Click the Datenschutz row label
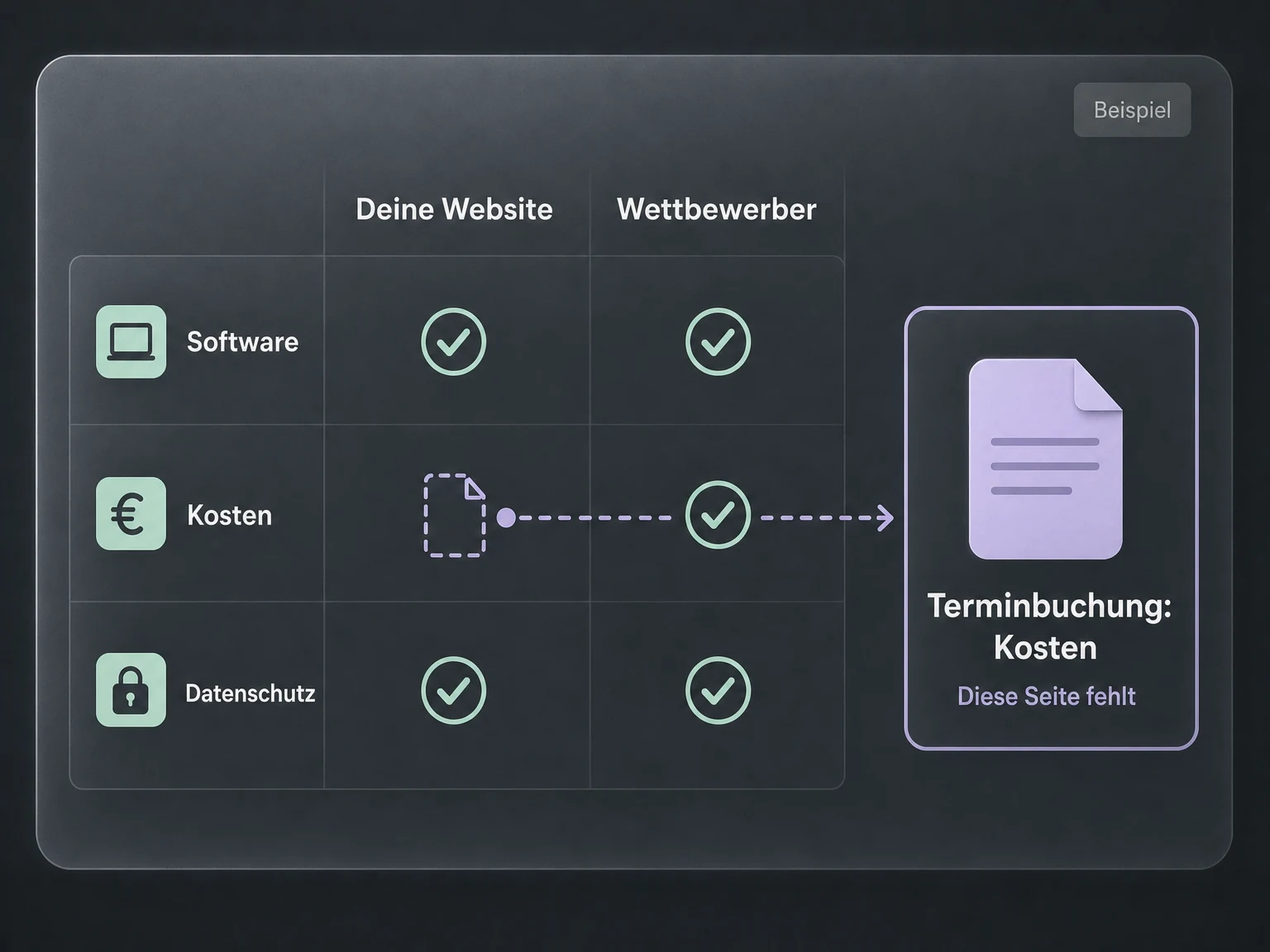 [x=250, y=693]
